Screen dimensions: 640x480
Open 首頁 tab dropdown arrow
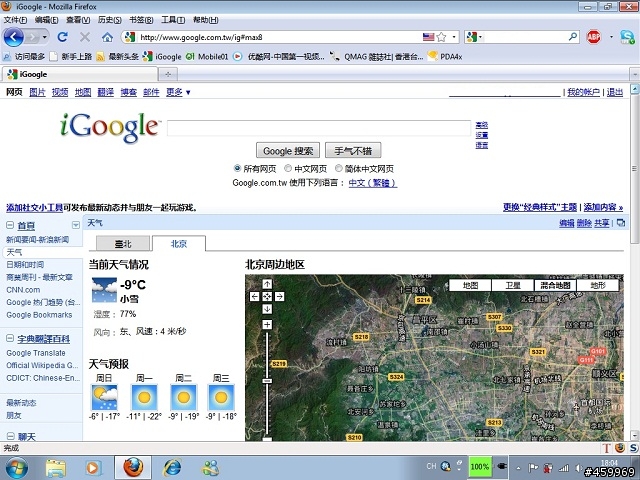tap(76, 225)
